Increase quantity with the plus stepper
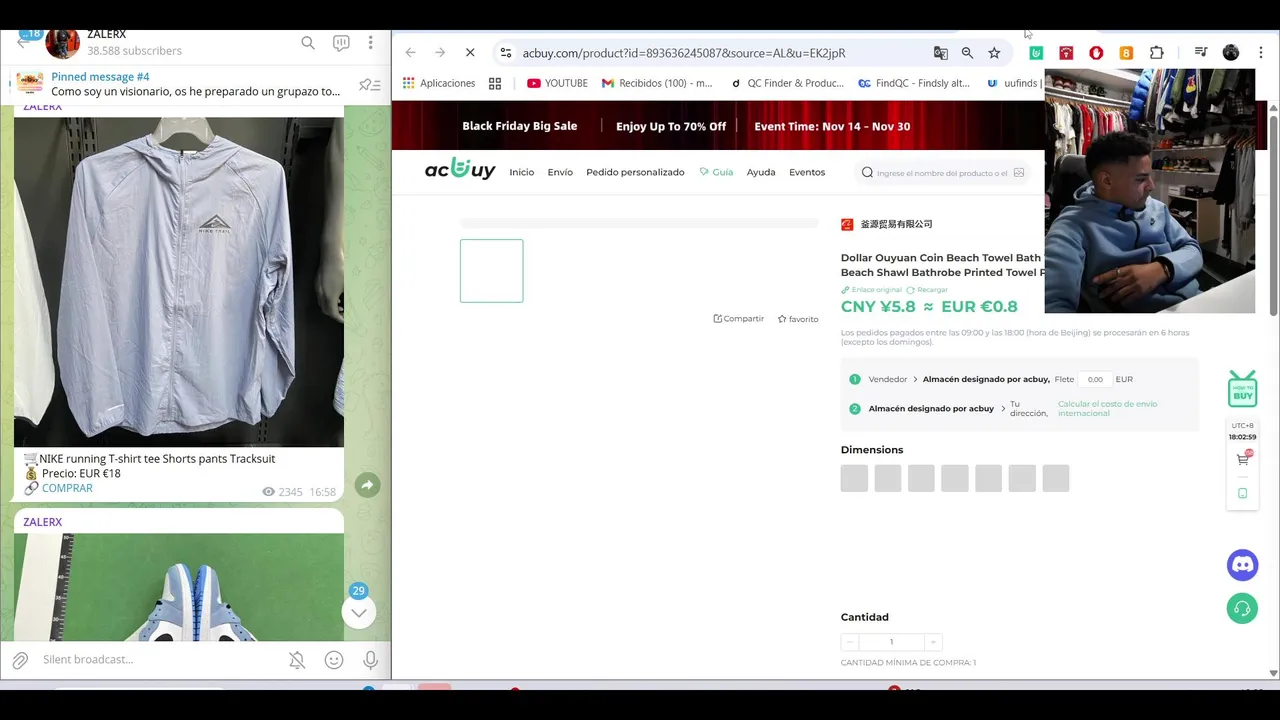1280x720 pixels. coord(933,642)
